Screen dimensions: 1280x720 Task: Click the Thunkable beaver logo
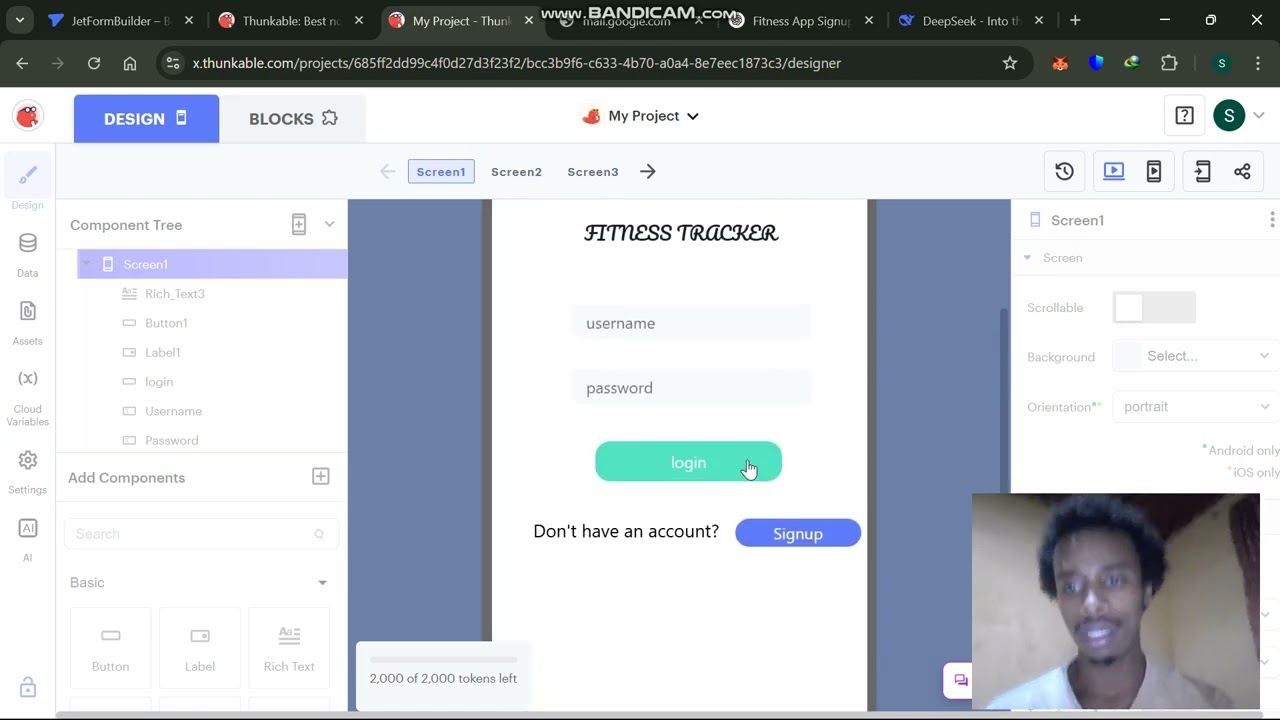coord(28,116)
